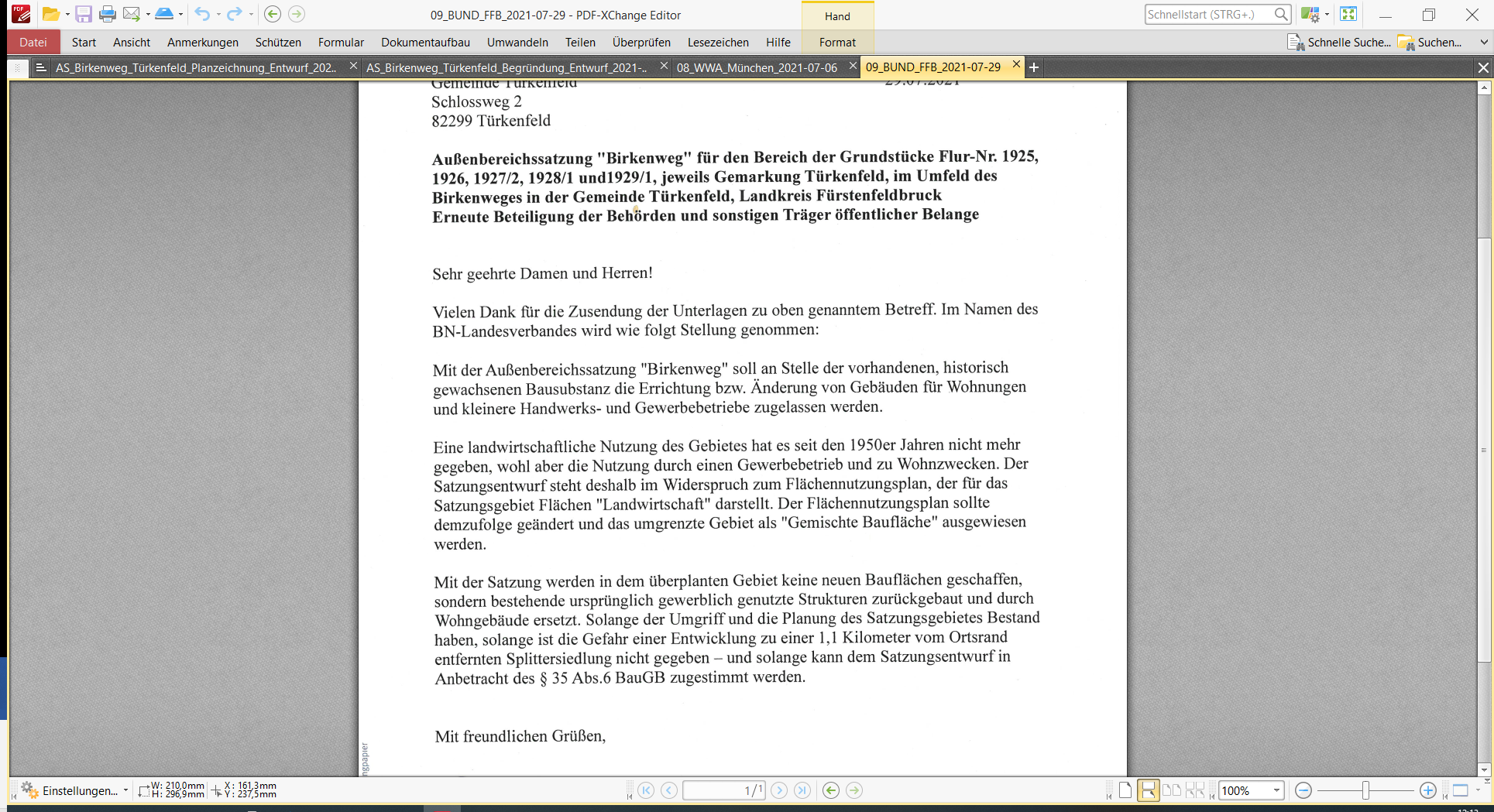
Task: Switch to AS_Birkenweg Begründung document tab
Action: 507,67
